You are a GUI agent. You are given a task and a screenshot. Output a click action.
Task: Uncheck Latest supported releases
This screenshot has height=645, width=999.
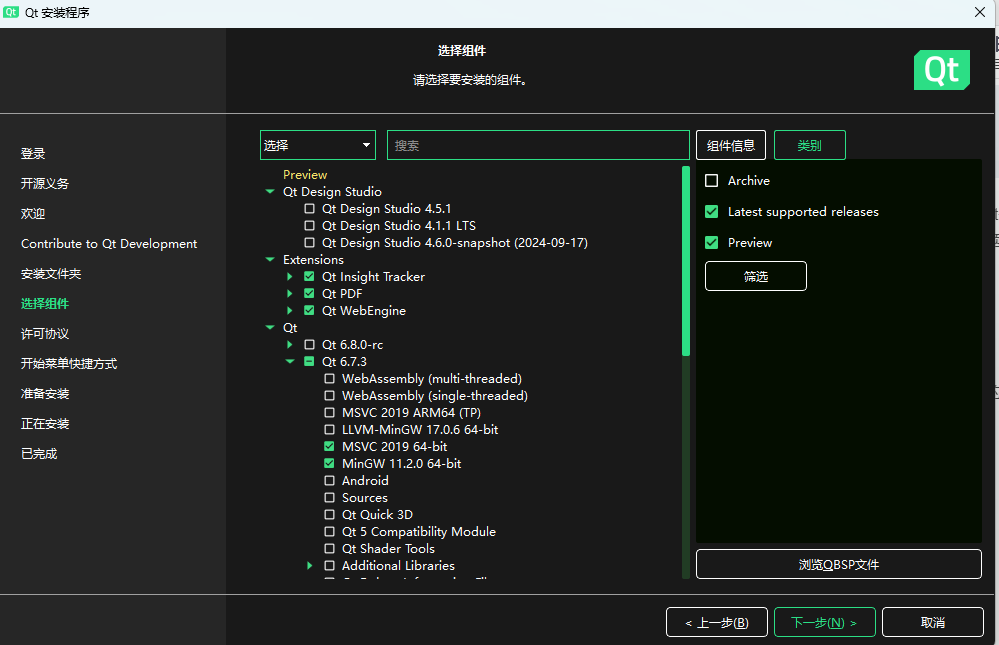(x=712, y=212)
